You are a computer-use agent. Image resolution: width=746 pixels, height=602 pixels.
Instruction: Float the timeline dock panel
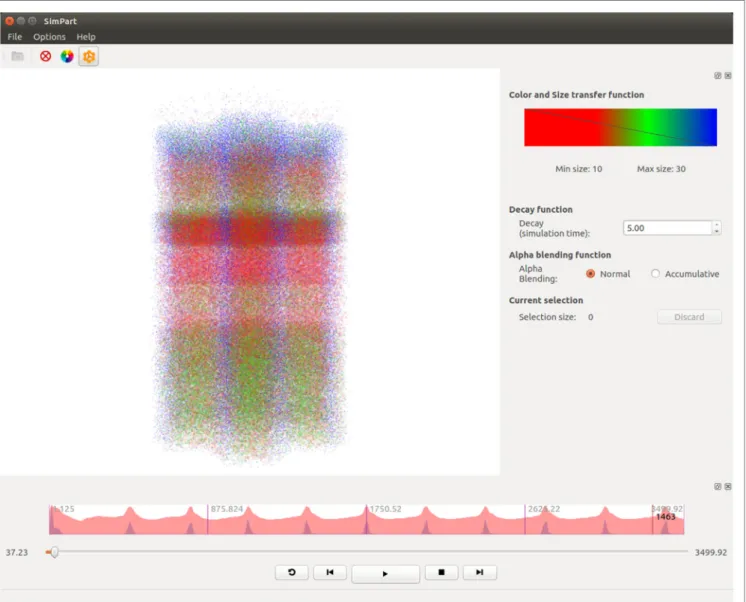tap(717, 486)
